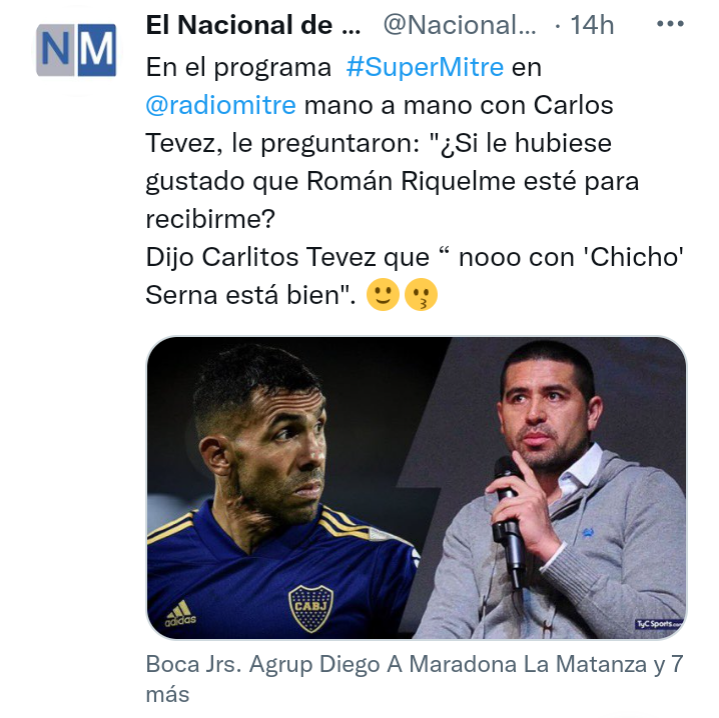The width and height of the screenshot is (719, 718).
Task: Click the kissing face emoji
Action: [421, 294]
